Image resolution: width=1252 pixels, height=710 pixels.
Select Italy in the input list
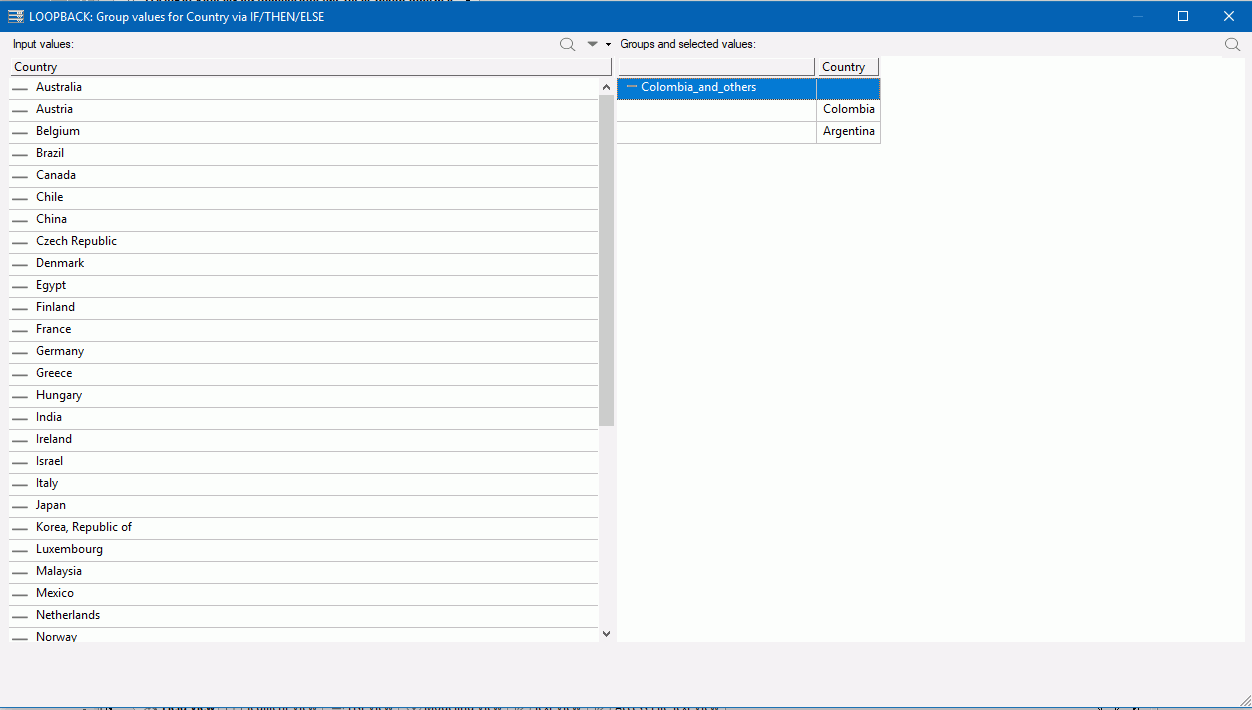(304, 484)
